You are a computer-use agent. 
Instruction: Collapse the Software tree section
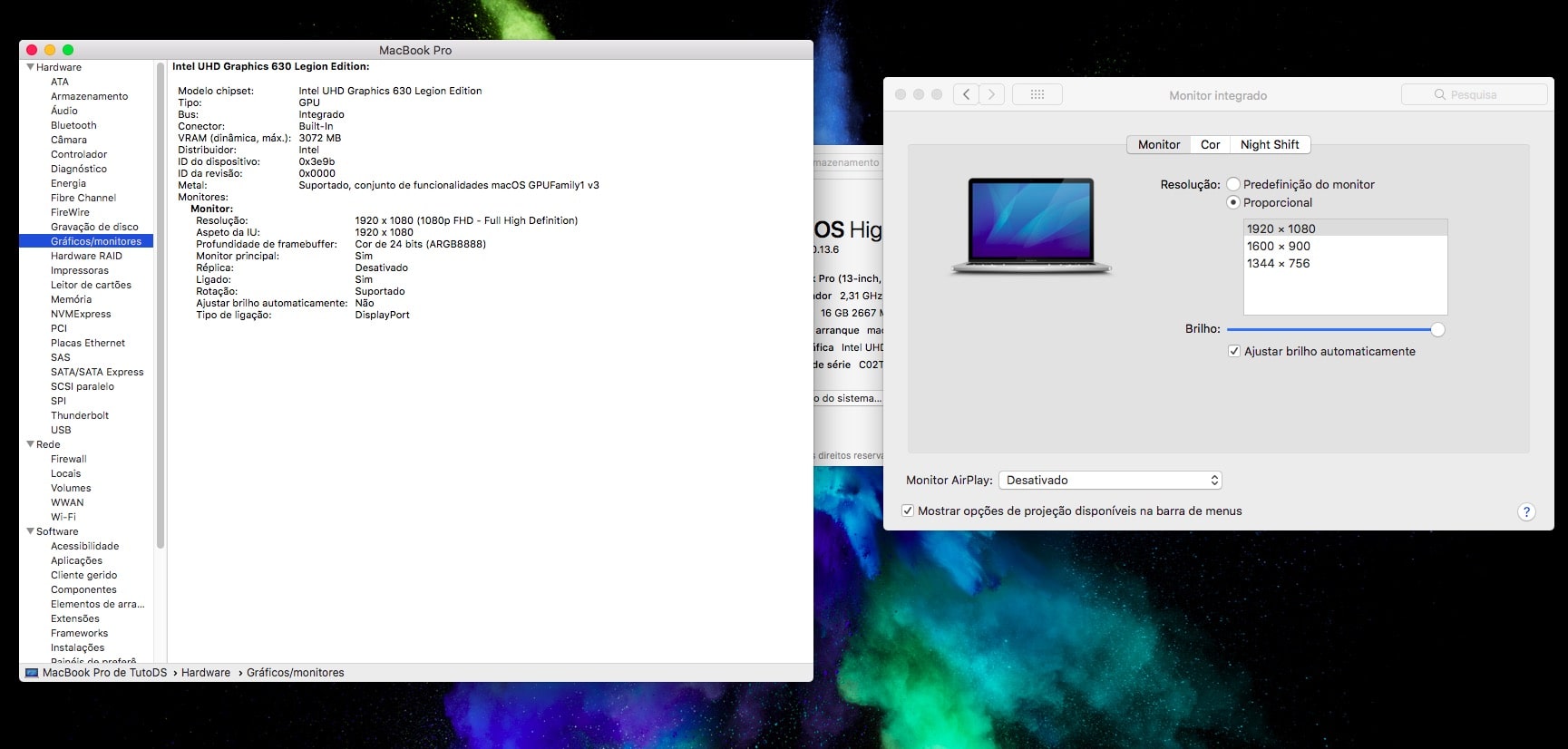[31, 531]
